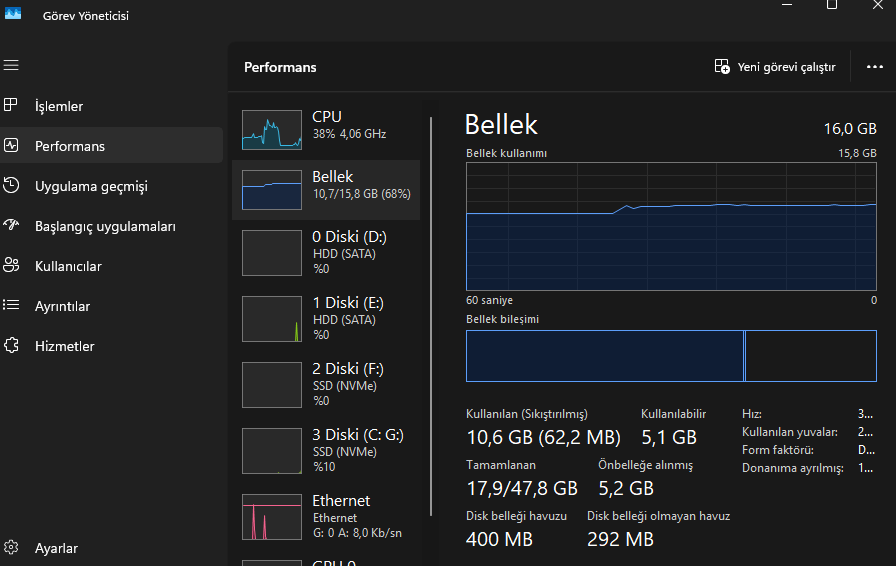Select the 2 Diski (F:) graph thumbnail
Screen dimensions: 896x566
click(271, 385)
